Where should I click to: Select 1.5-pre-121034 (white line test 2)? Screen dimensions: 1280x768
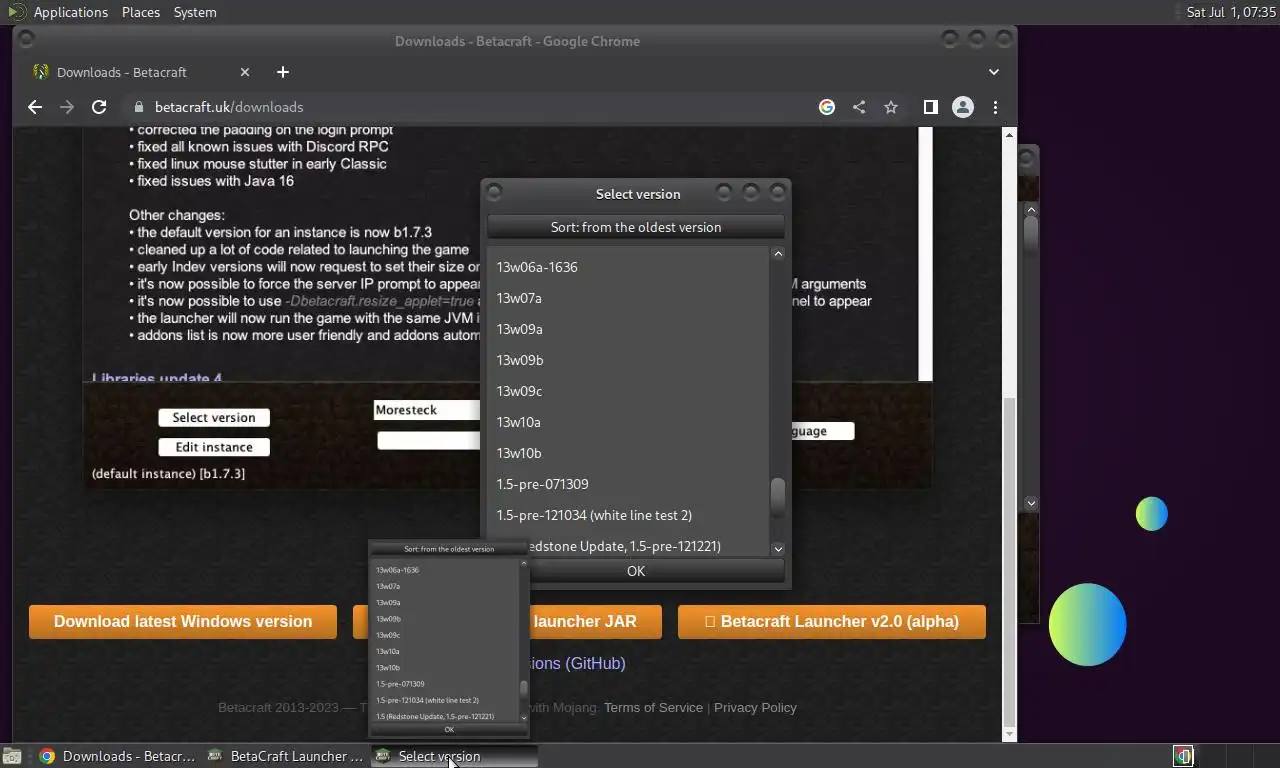tap(628, 515)
